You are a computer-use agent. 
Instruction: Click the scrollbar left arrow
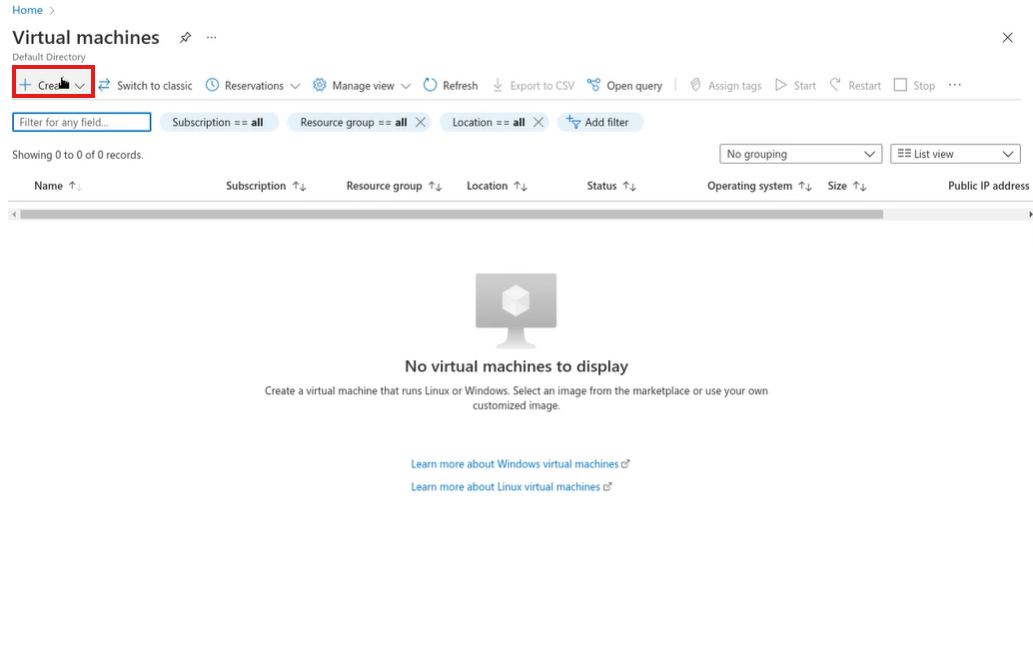(x=14, y=214)
